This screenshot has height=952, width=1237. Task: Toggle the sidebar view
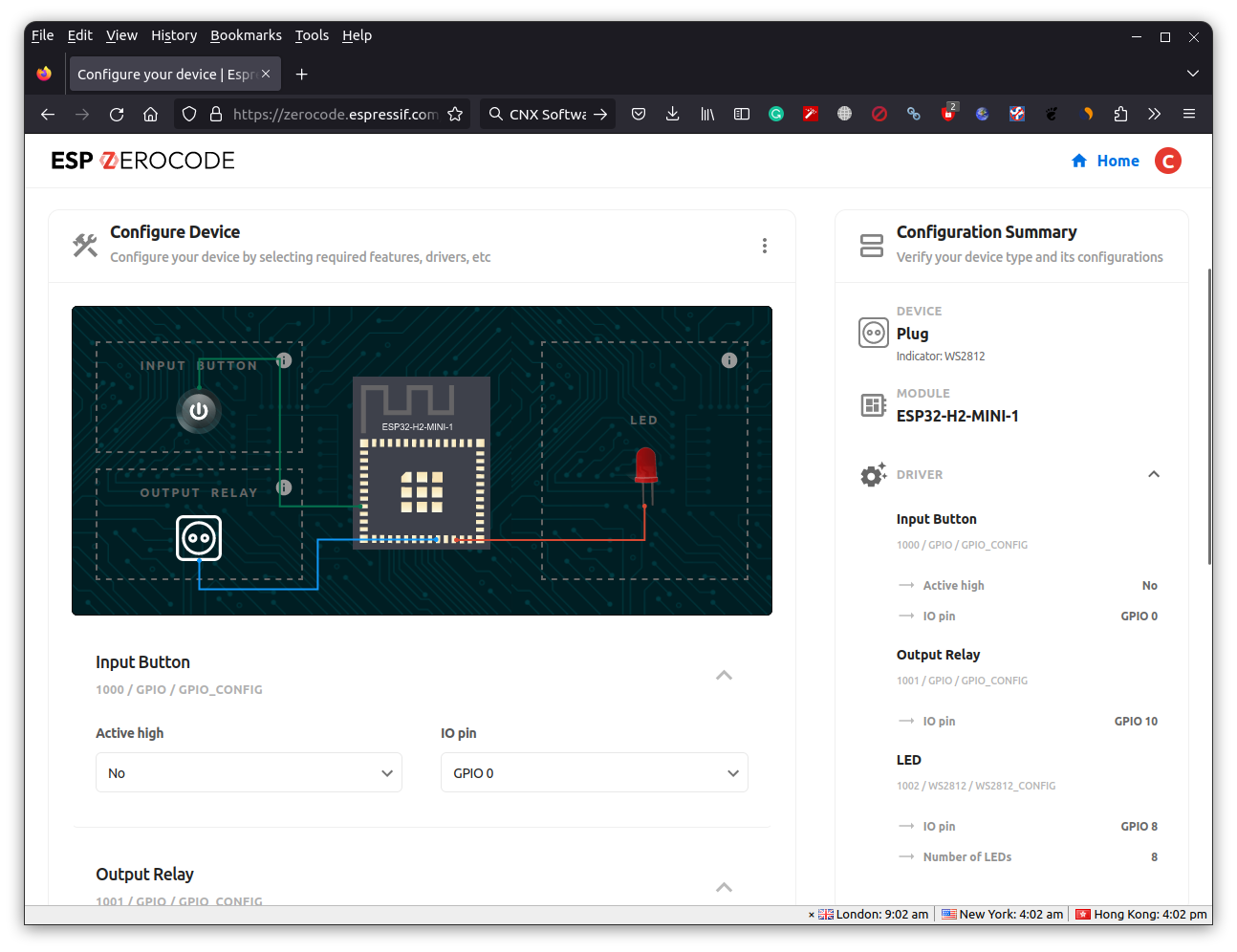742,114
